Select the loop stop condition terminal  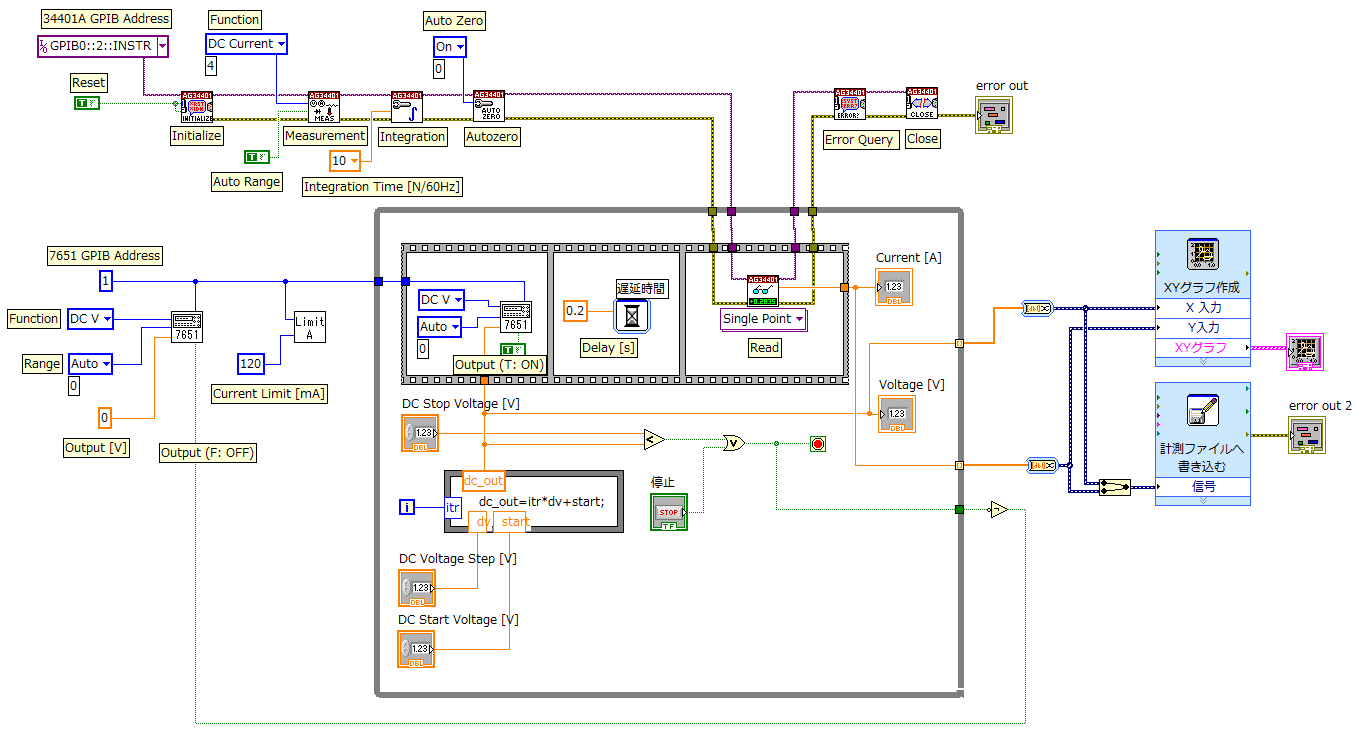(x=818, y=443)
